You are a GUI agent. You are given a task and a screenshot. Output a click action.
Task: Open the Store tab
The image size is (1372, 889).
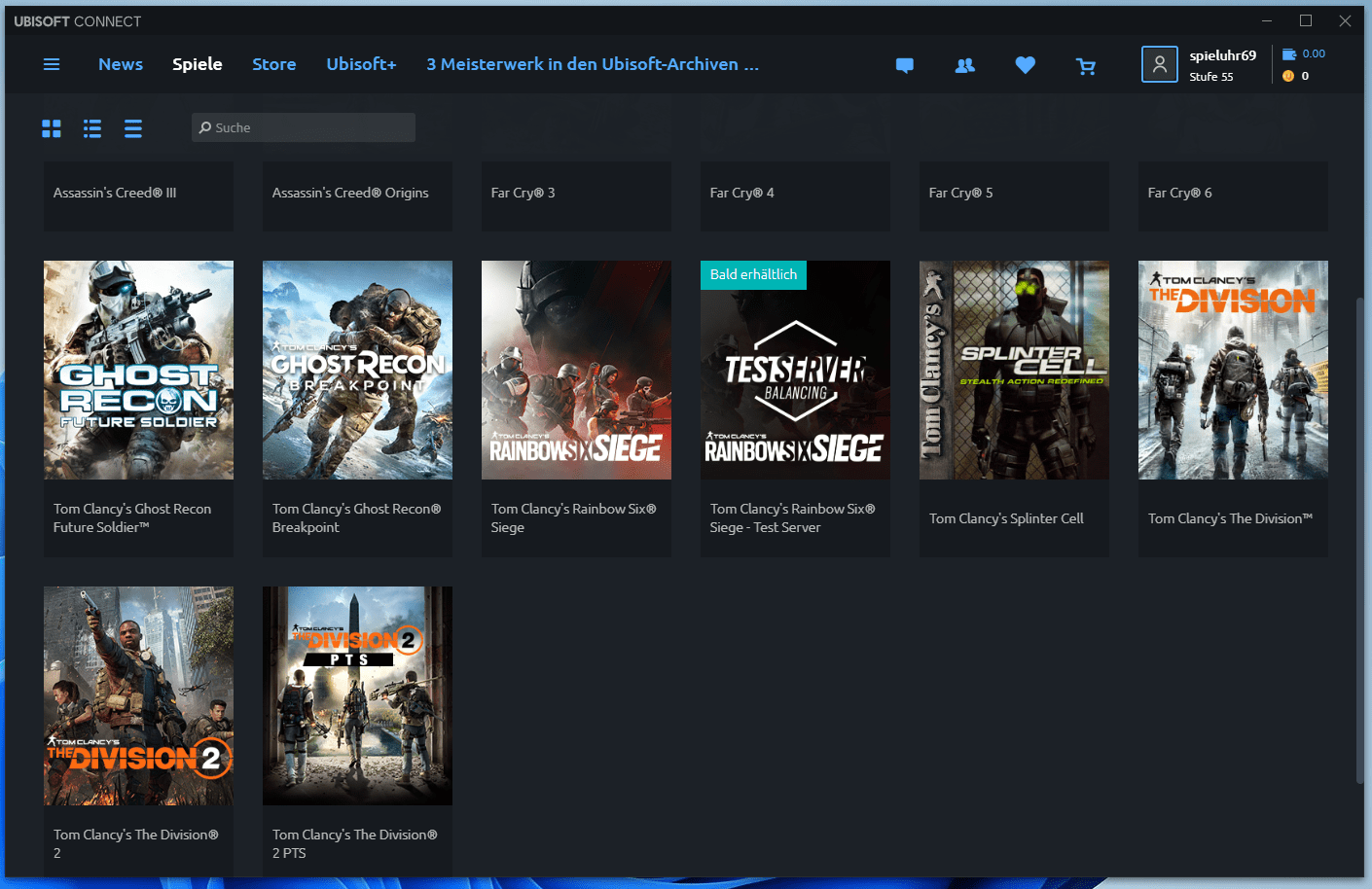click(274, 64)
